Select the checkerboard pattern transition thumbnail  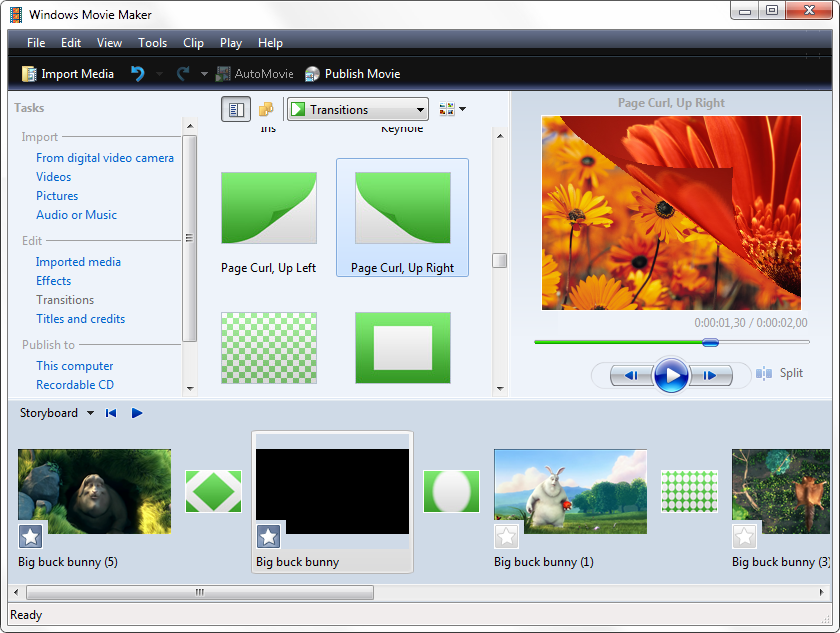coord(269,348)
